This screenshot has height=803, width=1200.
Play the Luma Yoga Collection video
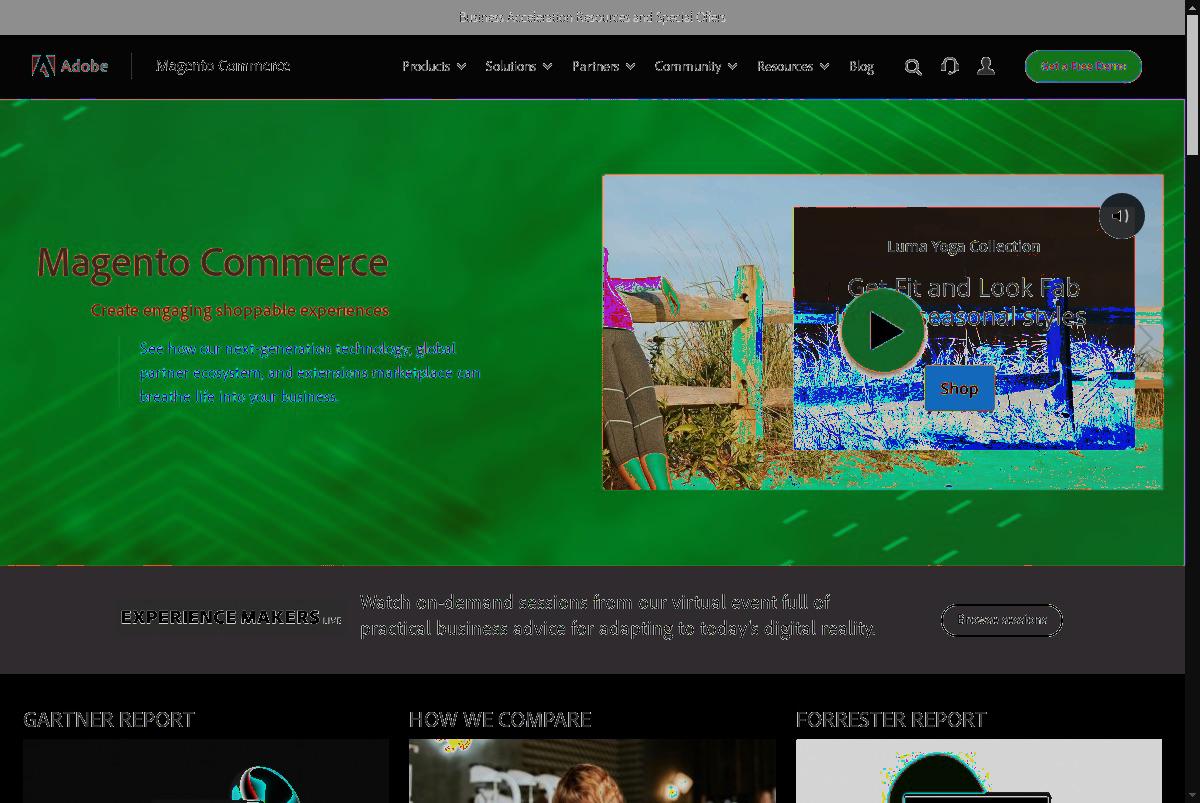[x=883, y=331]
